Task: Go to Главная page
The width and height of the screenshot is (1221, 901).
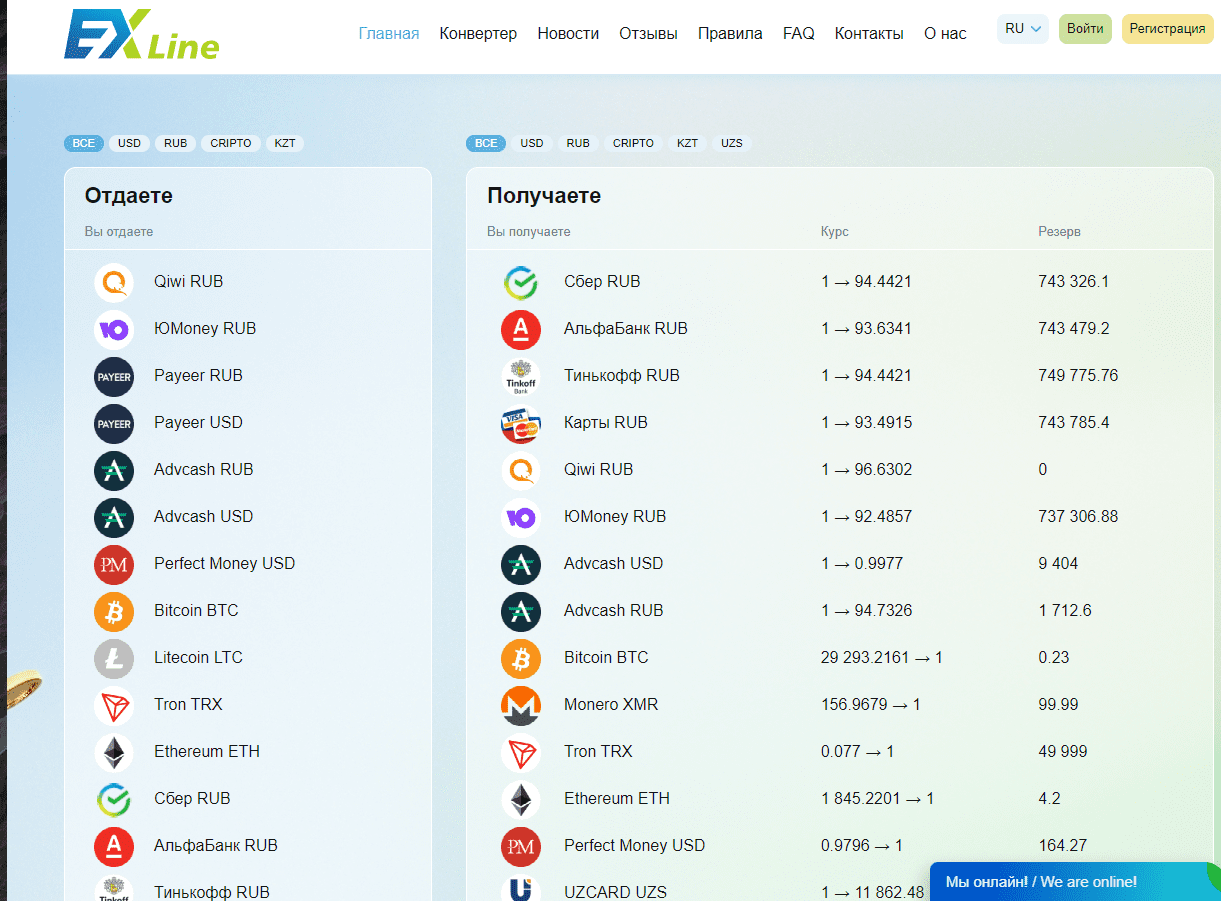Action: [389, 33]
